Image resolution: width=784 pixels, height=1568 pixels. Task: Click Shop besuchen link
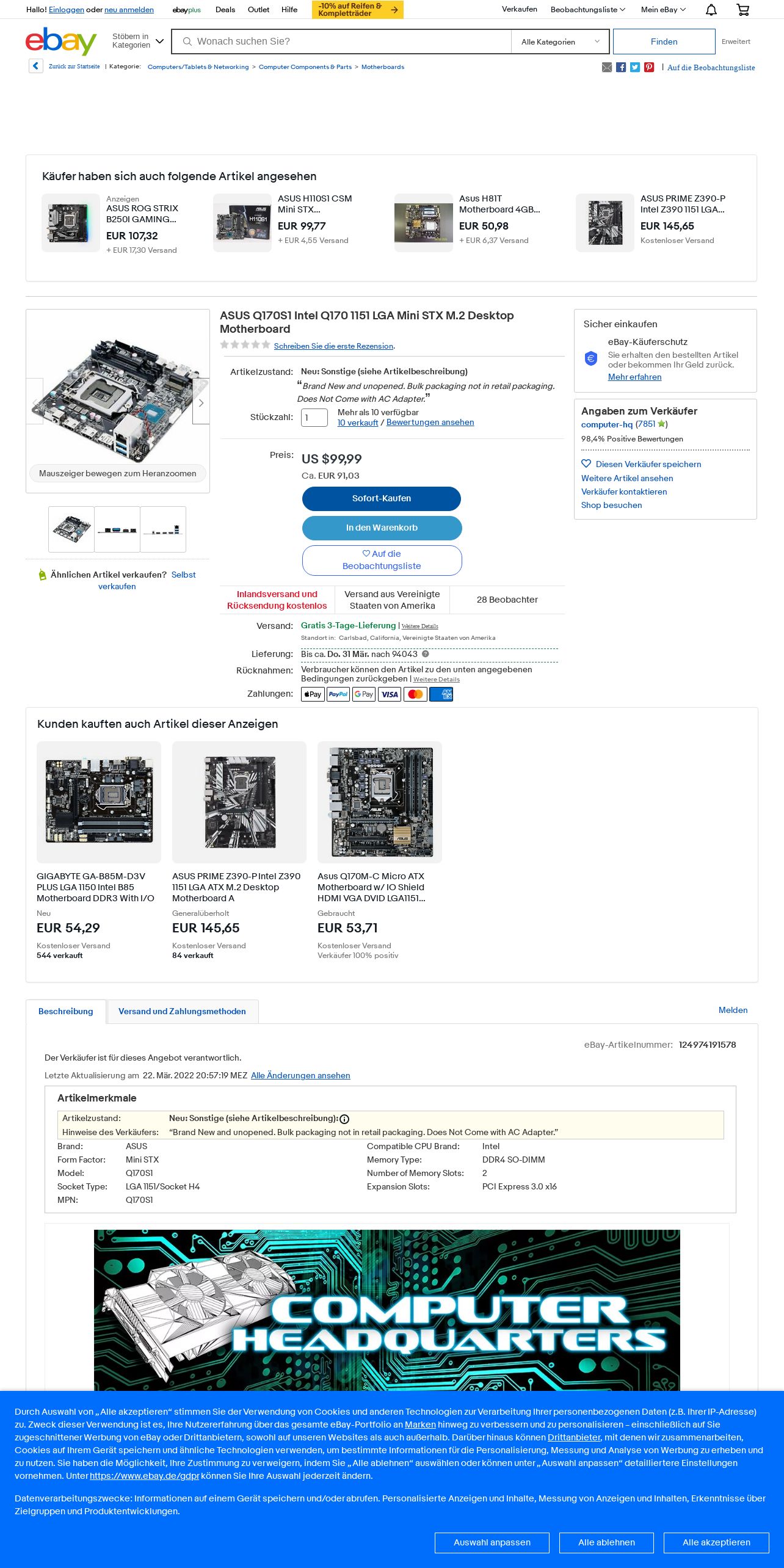(x=611, y=505)
